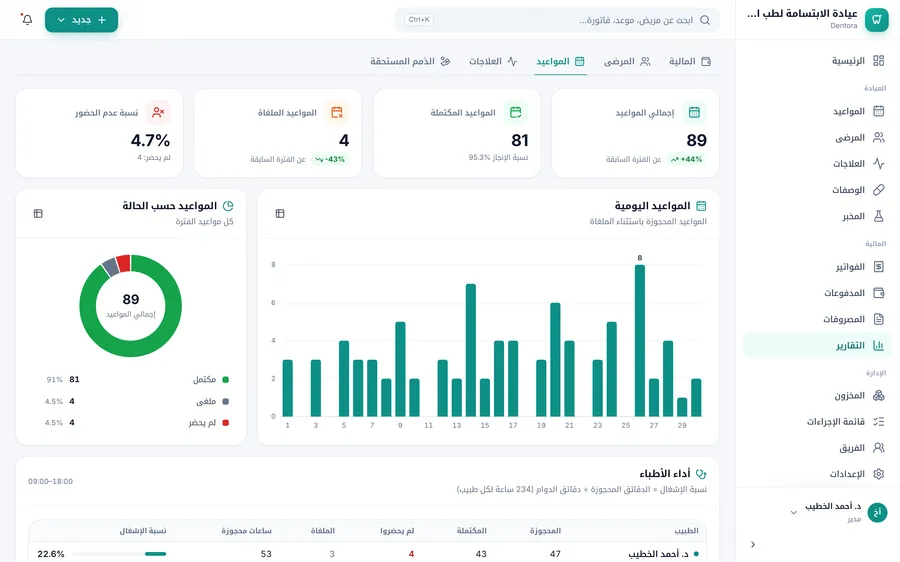Click ساعات محجوزة column header
Viewport: 900px width, 562px height.
pos(246,530)
